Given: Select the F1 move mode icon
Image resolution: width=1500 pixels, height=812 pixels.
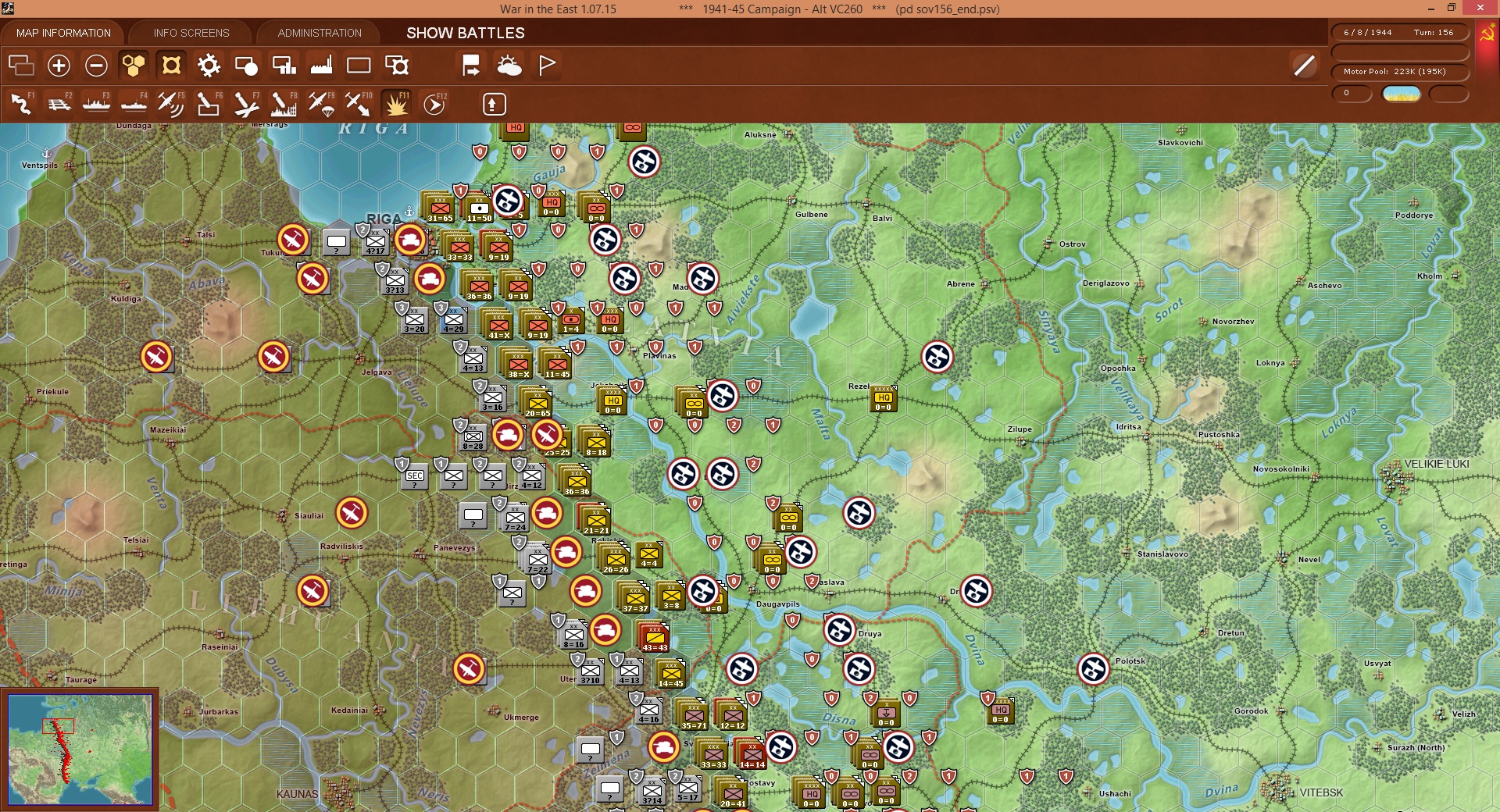Looking at the screenshot, I should 21,104.
